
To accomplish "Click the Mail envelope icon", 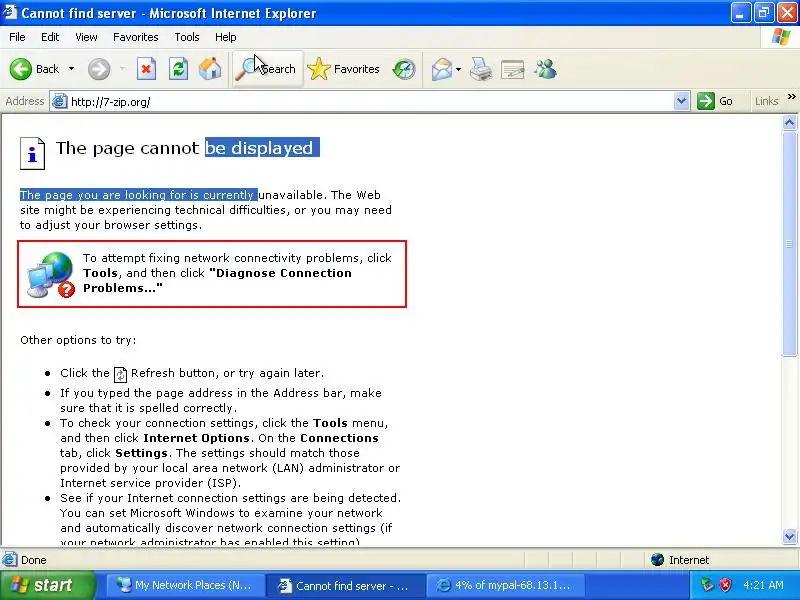I will tap(442, 69).
